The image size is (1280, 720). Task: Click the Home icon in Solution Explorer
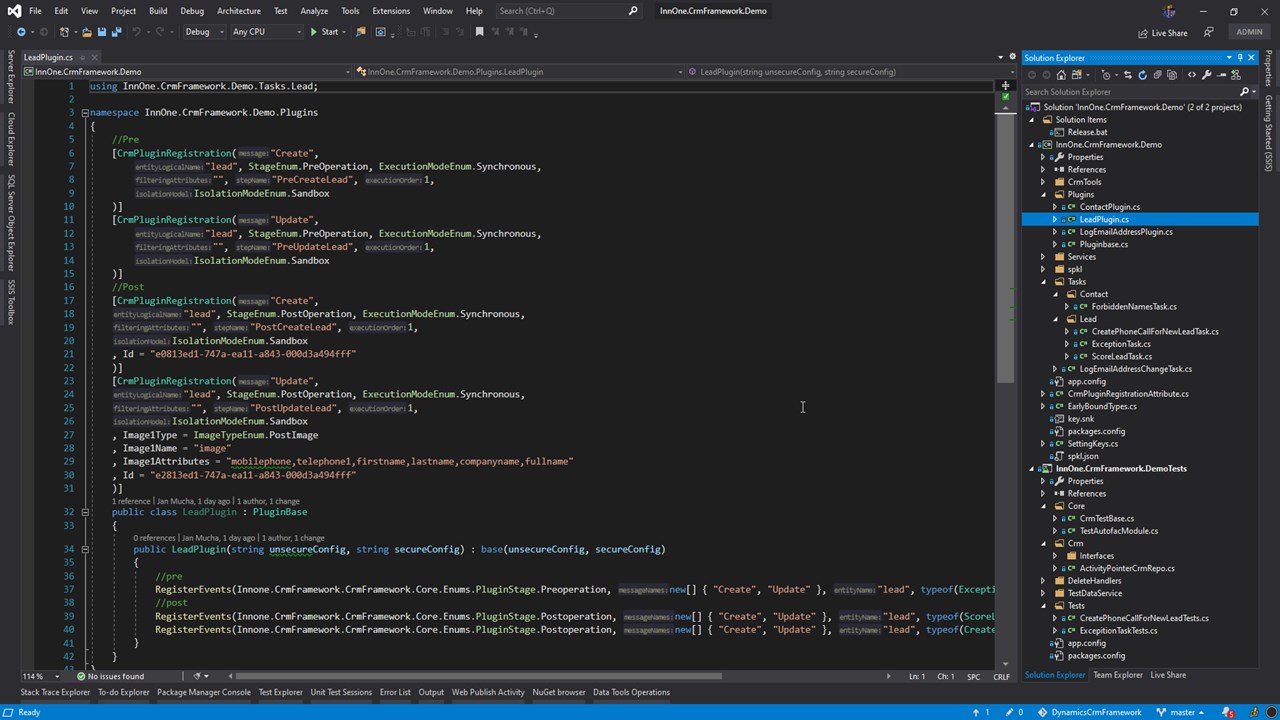[x=1061, y=75]
